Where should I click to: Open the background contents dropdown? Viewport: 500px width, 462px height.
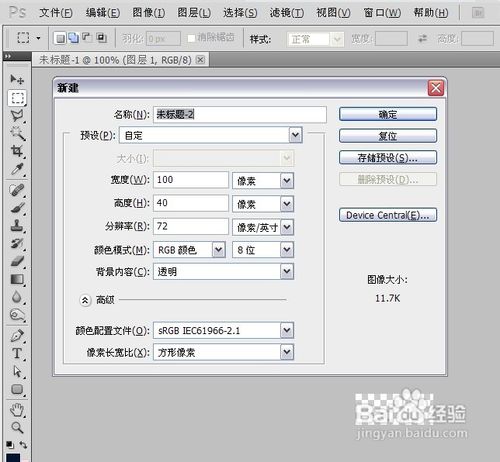[223, 272]
